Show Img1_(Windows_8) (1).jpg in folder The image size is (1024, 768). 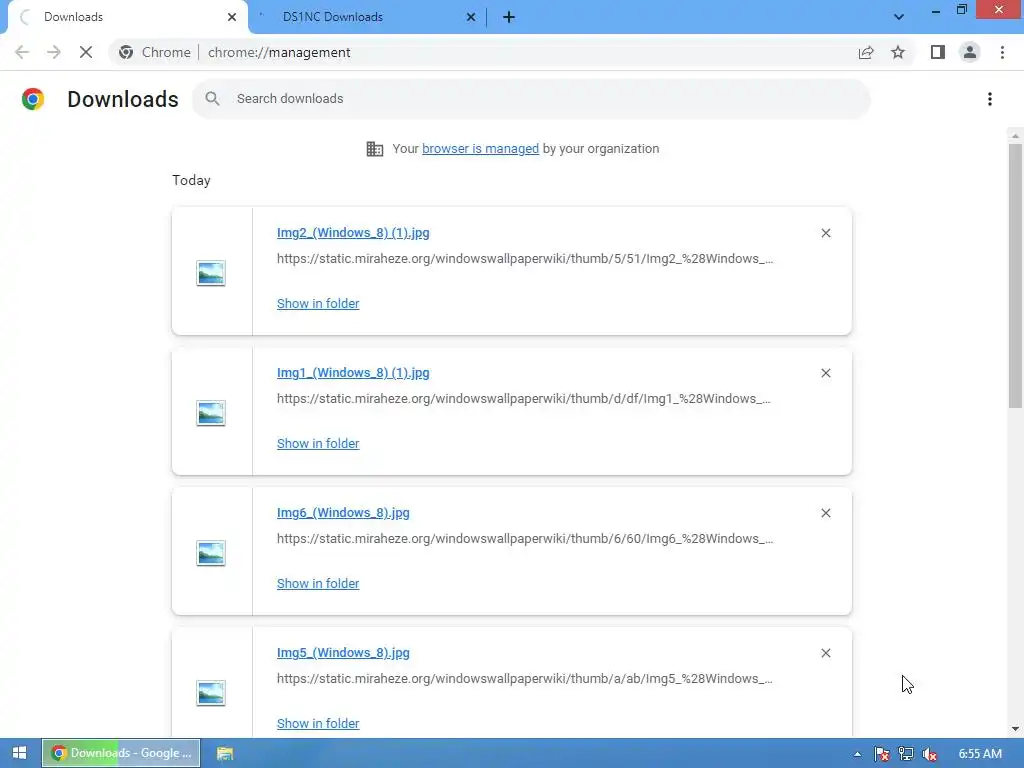click(318, 443)
